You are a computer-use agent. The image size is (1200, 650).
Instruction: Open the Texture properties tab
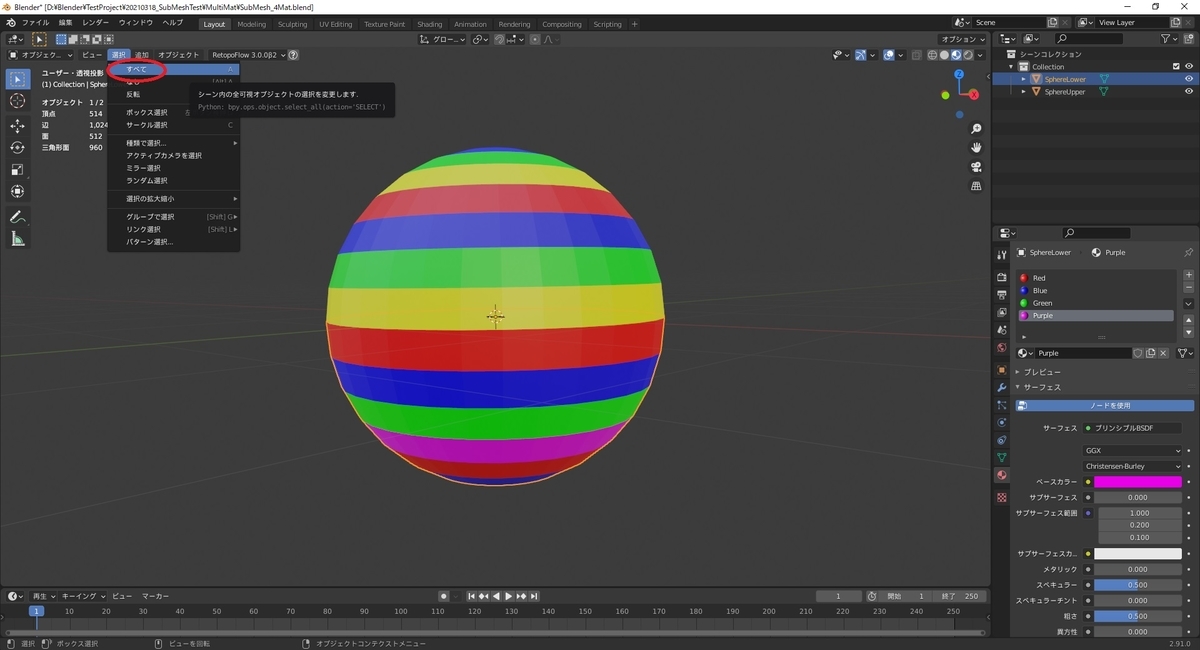coord(1002,497)
